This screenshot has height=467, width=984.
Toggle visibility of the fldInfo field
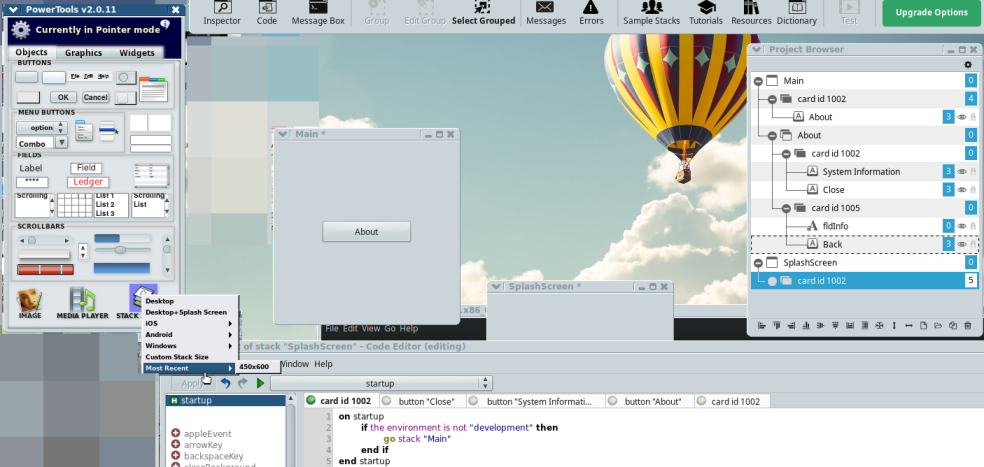tap(961, 226)
